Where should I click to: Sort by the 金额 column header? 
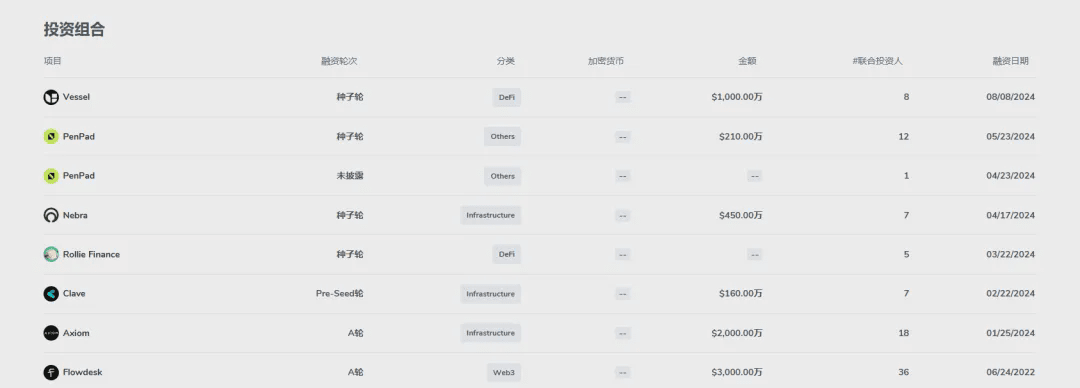coord(747,61)
